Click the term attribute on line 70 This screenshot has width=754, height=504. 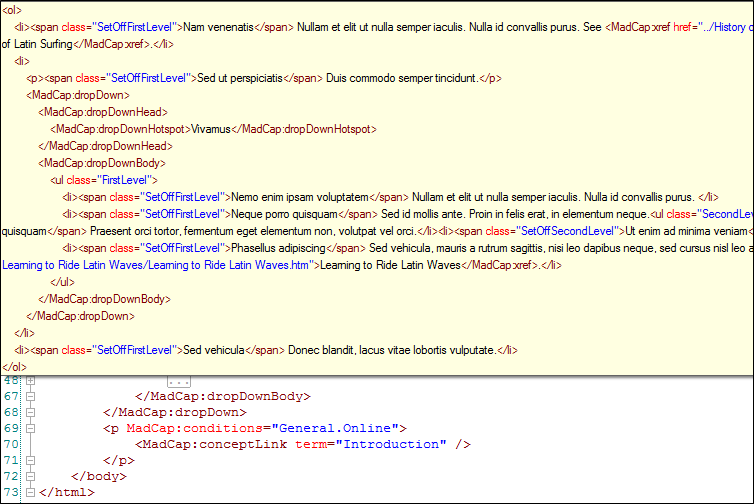coord(311,444)
